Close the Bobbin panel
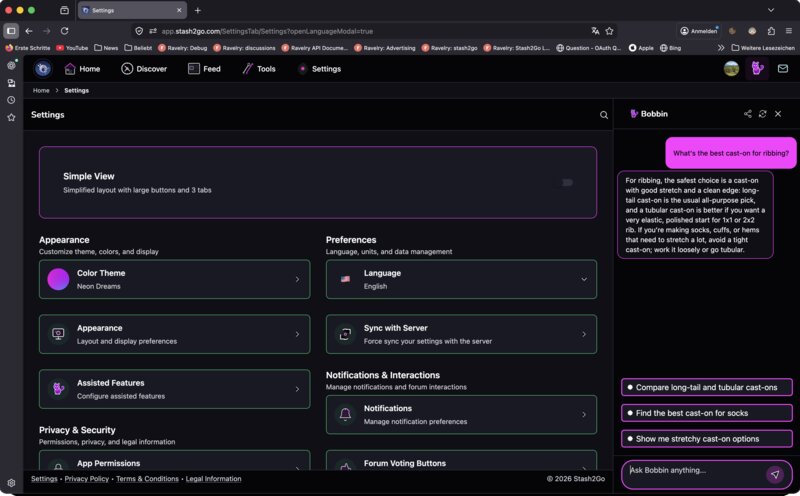This screenshot has width=800, height=496. coord(778,114)
